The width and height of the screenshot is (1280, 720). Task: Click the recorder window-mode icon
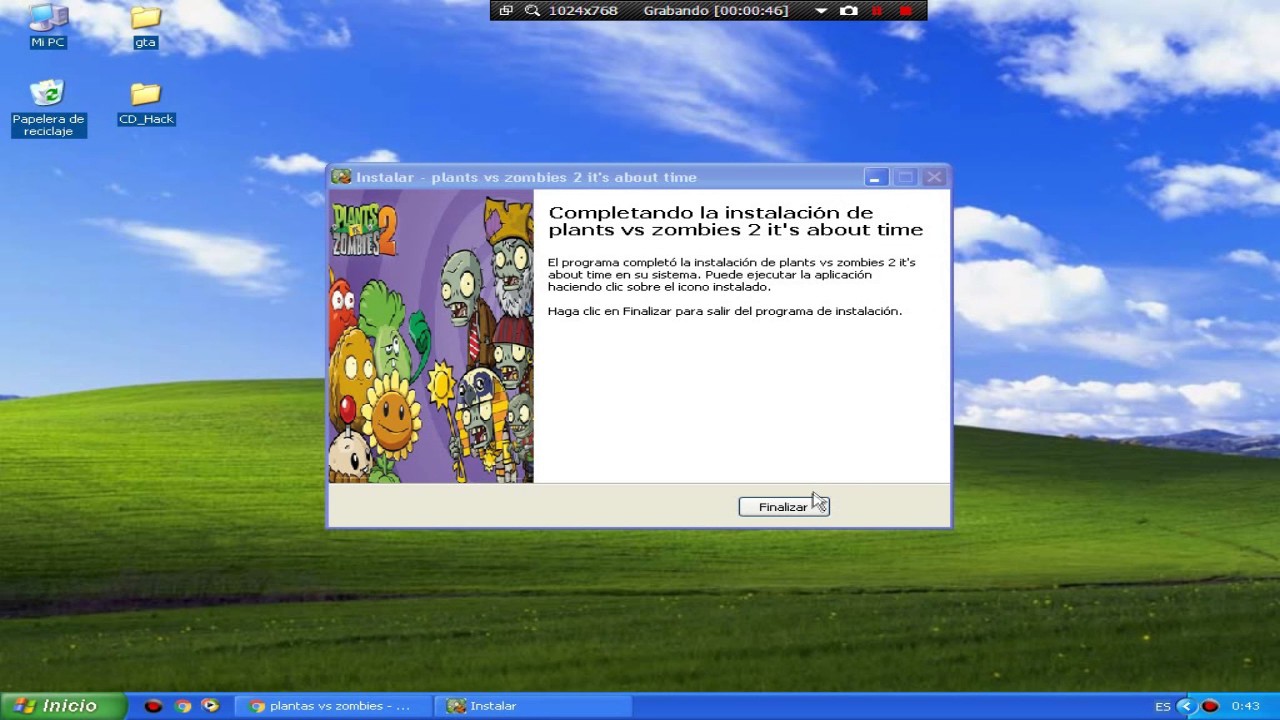pos(506,10)
